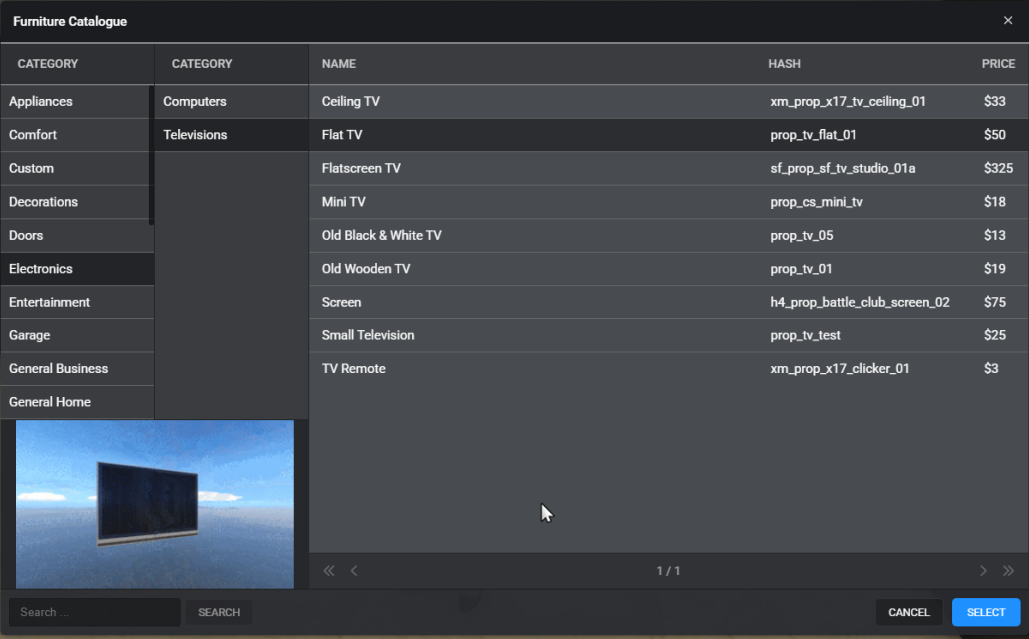This screenshot has width=1029, height=639.
Task: Open the Custom category
Action: pos(75,169)
